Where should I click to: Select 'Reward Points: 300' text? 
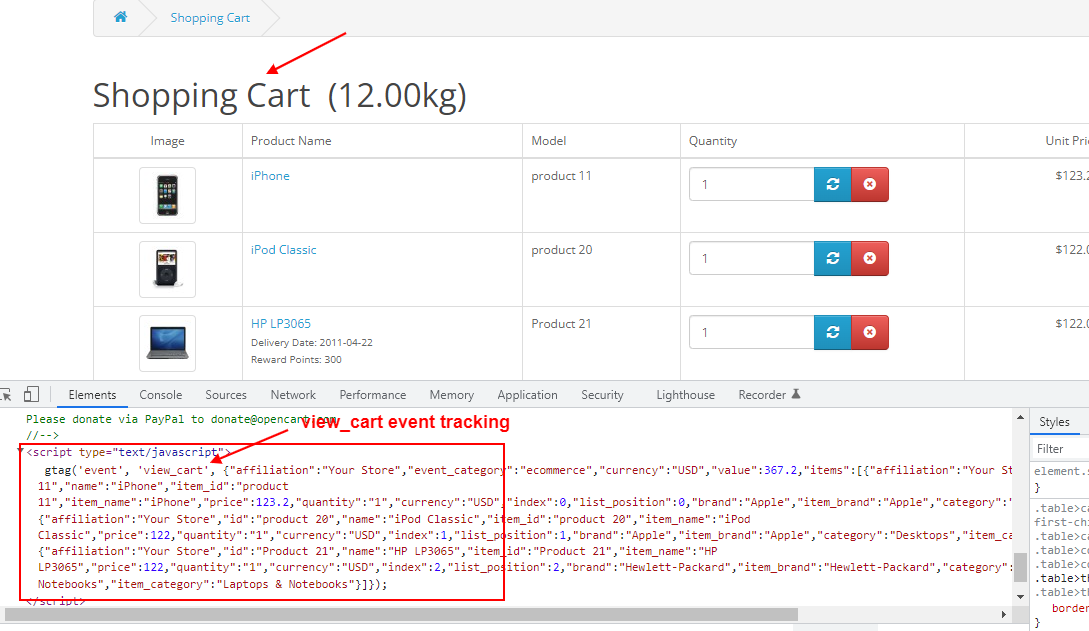click(x=296, y=360)
